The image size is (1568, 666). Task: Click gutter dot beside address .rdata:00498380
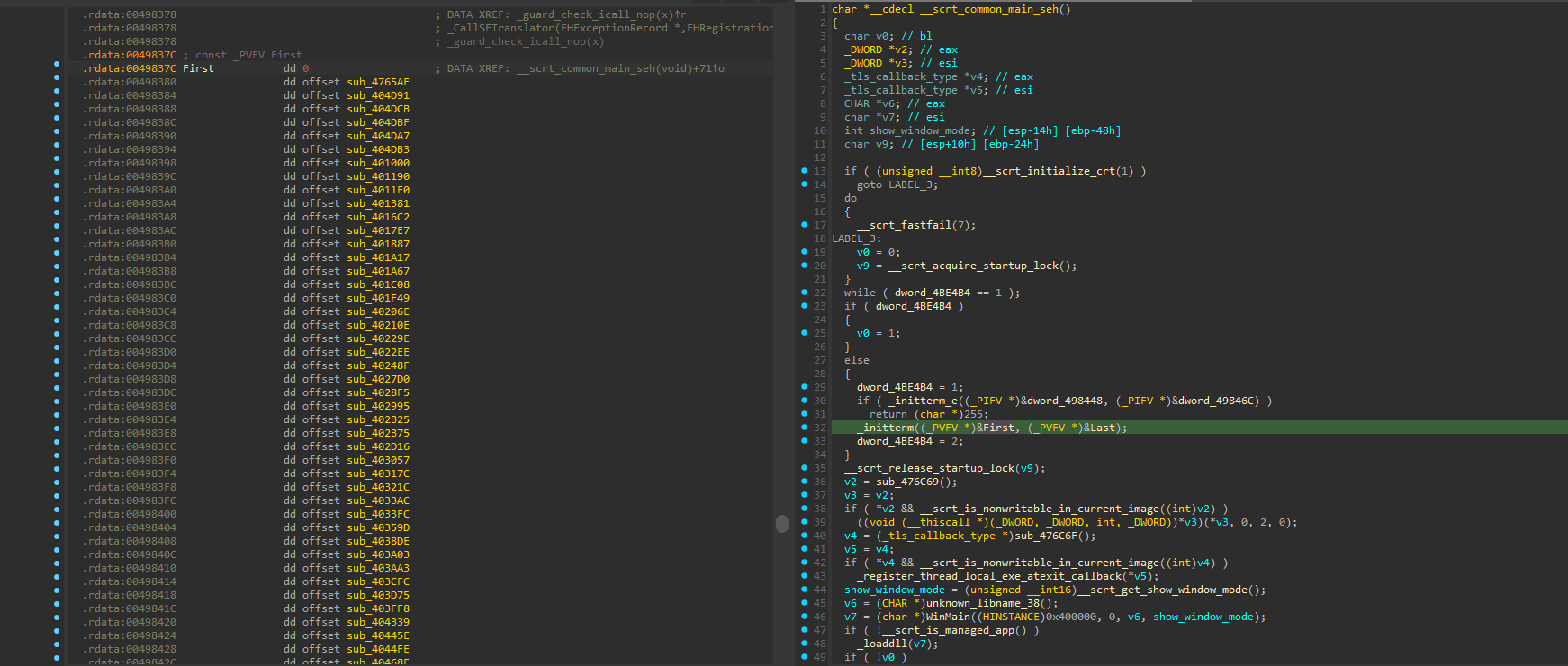click(x=57, y=82)
